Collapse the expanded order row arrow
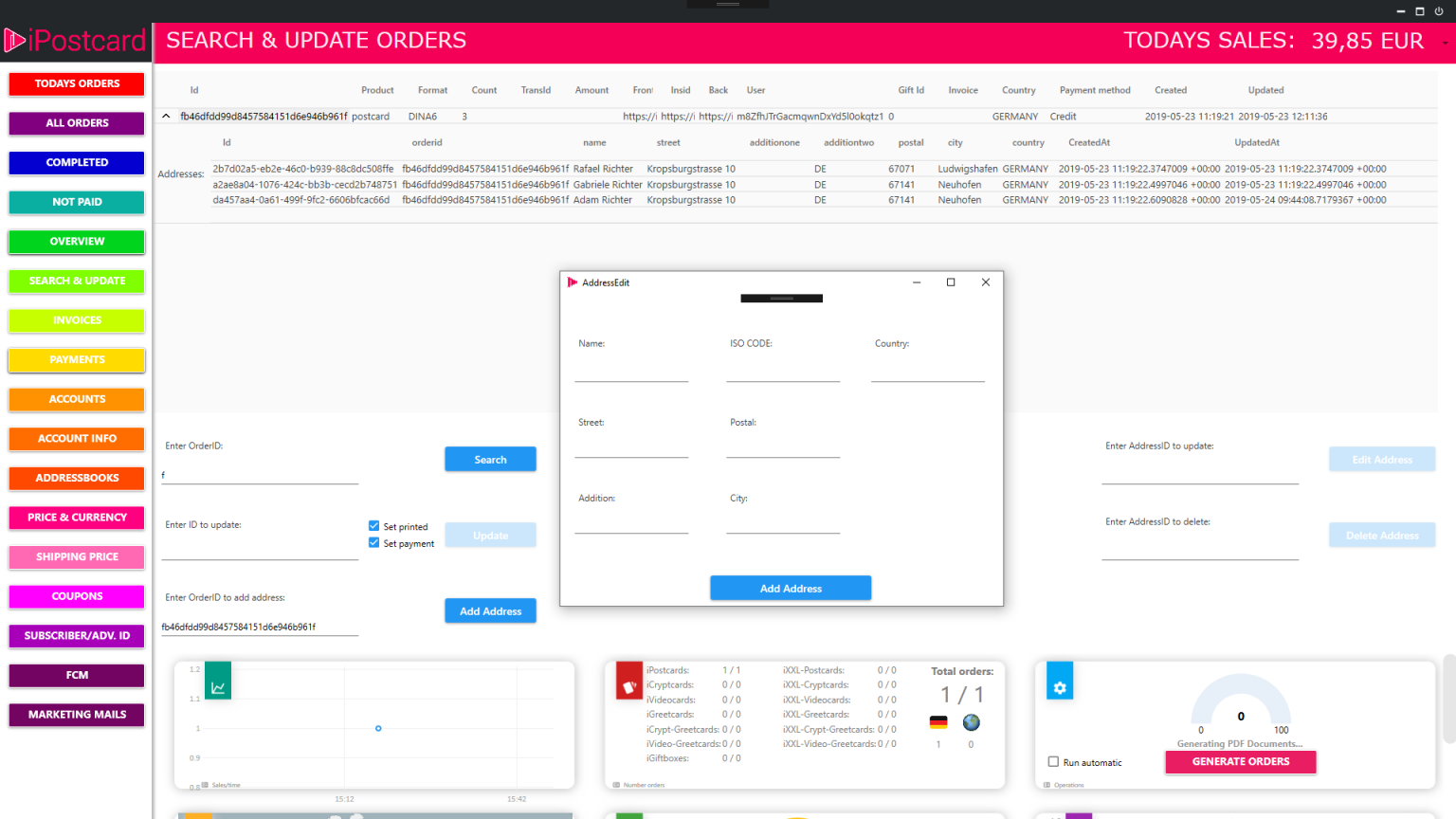The height and width of the screenshot is (819, 1456). point(166,117)
